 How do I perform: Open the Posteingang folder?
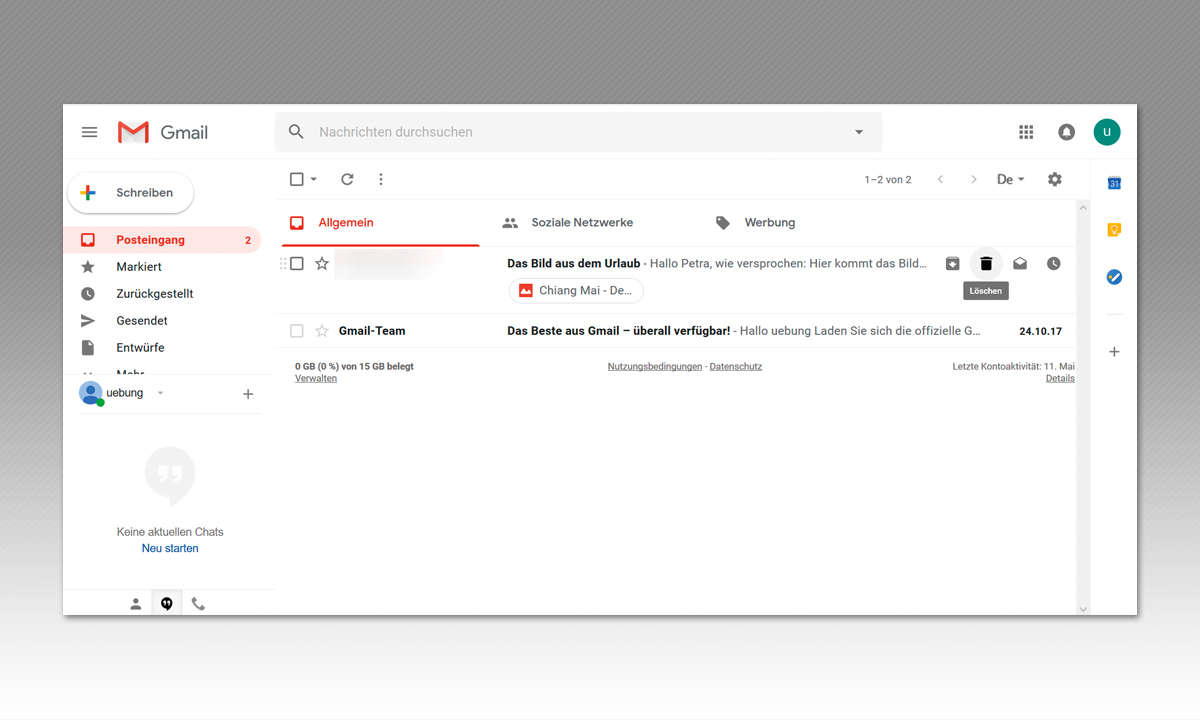(x=162, y=240)
